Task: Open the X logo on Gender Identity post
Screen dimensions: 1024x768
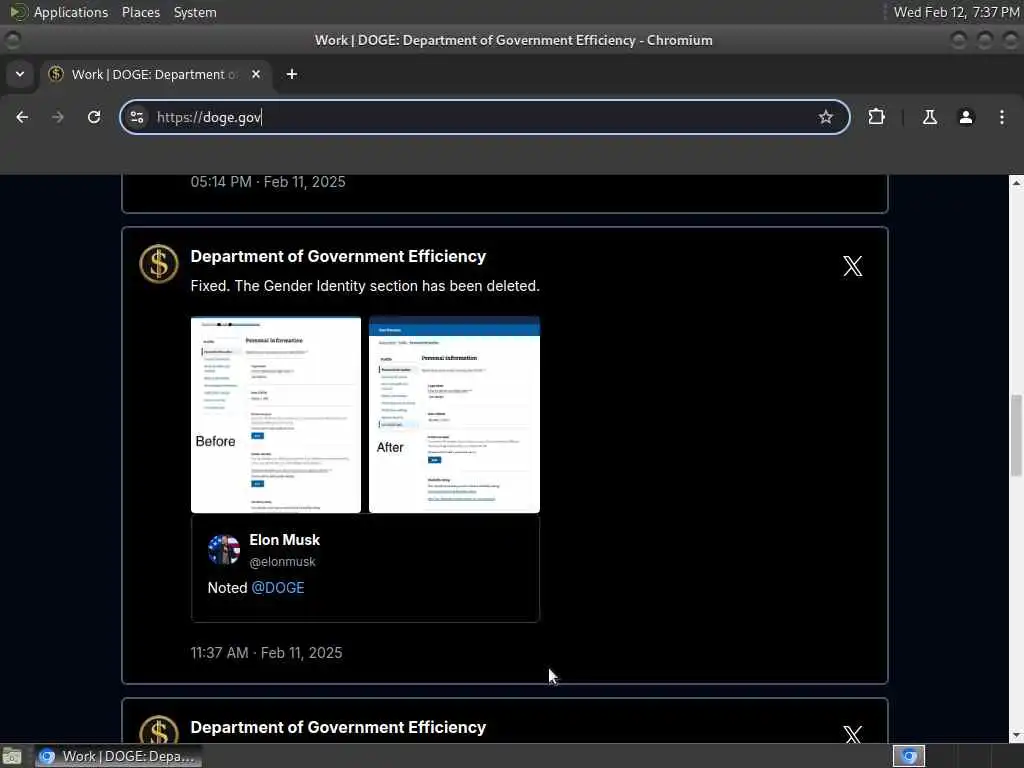Action: (852, 266)
